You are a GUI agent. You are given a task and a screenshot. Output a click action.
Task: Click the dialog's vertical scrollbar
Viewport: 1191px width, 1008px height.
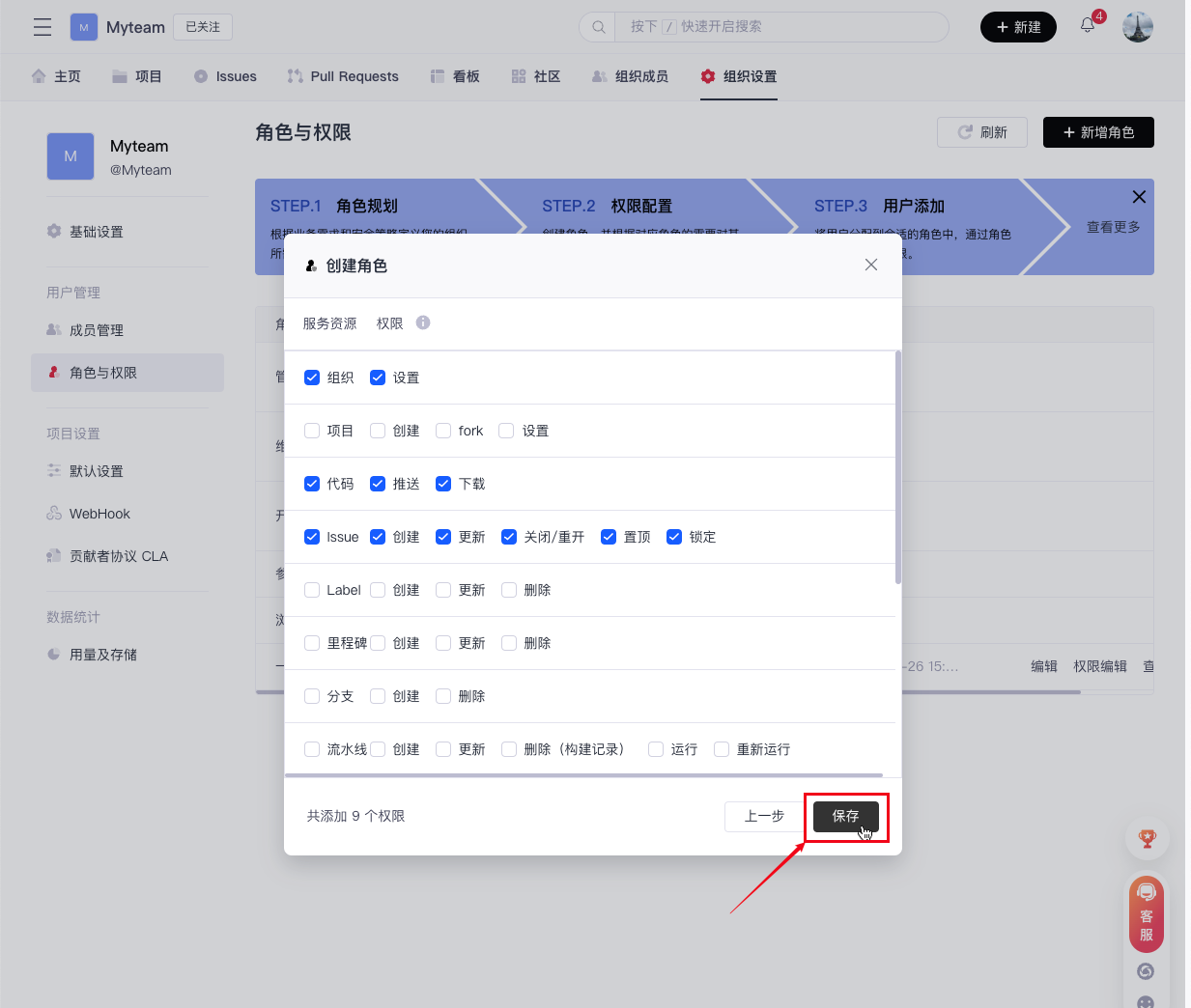898,468
